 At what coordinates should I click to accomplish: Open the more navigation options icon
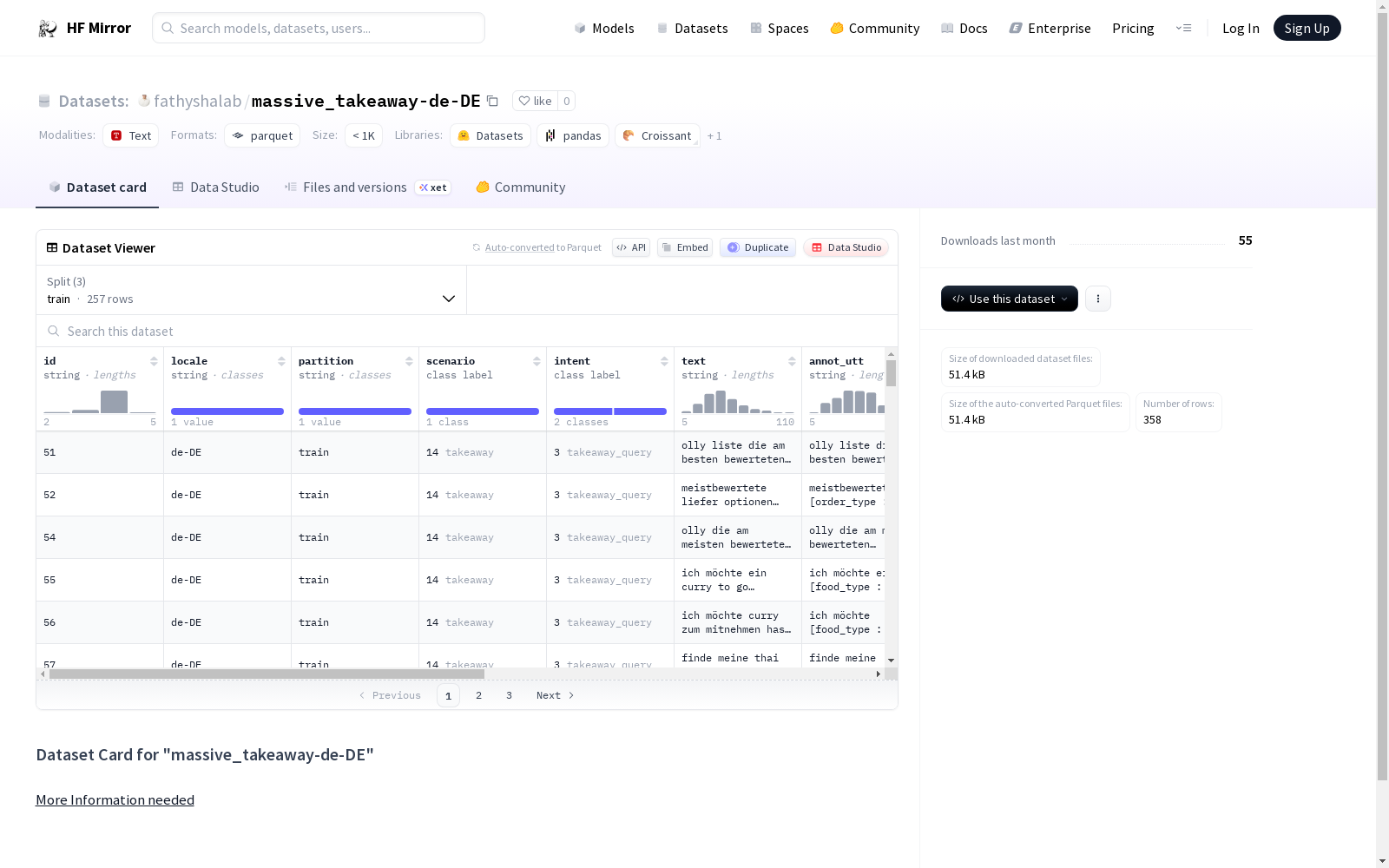(x=1183, y=28)
